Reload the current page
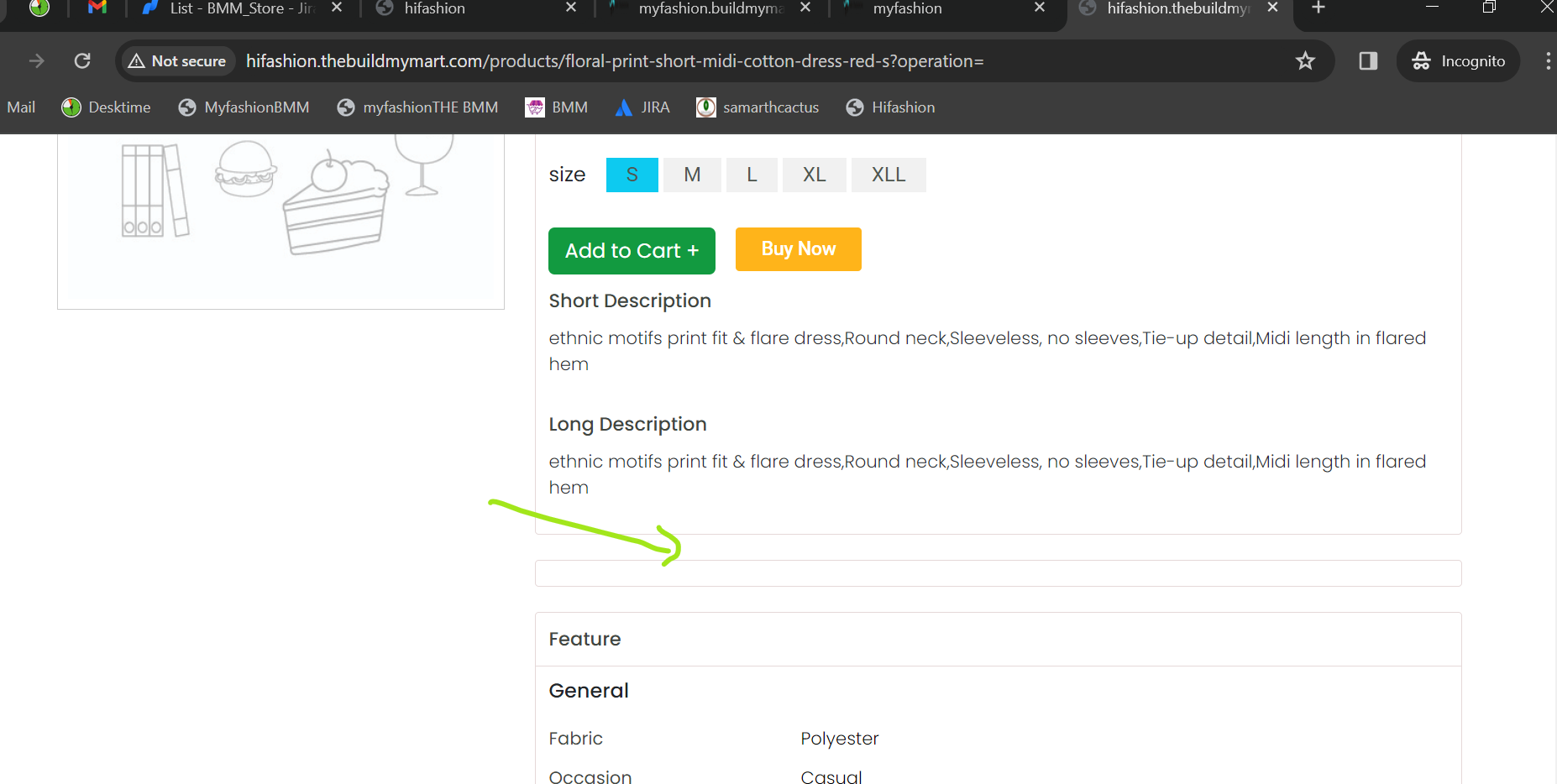Image resolution: width=1557 pixels, height=784 pixels. (82, 61)
